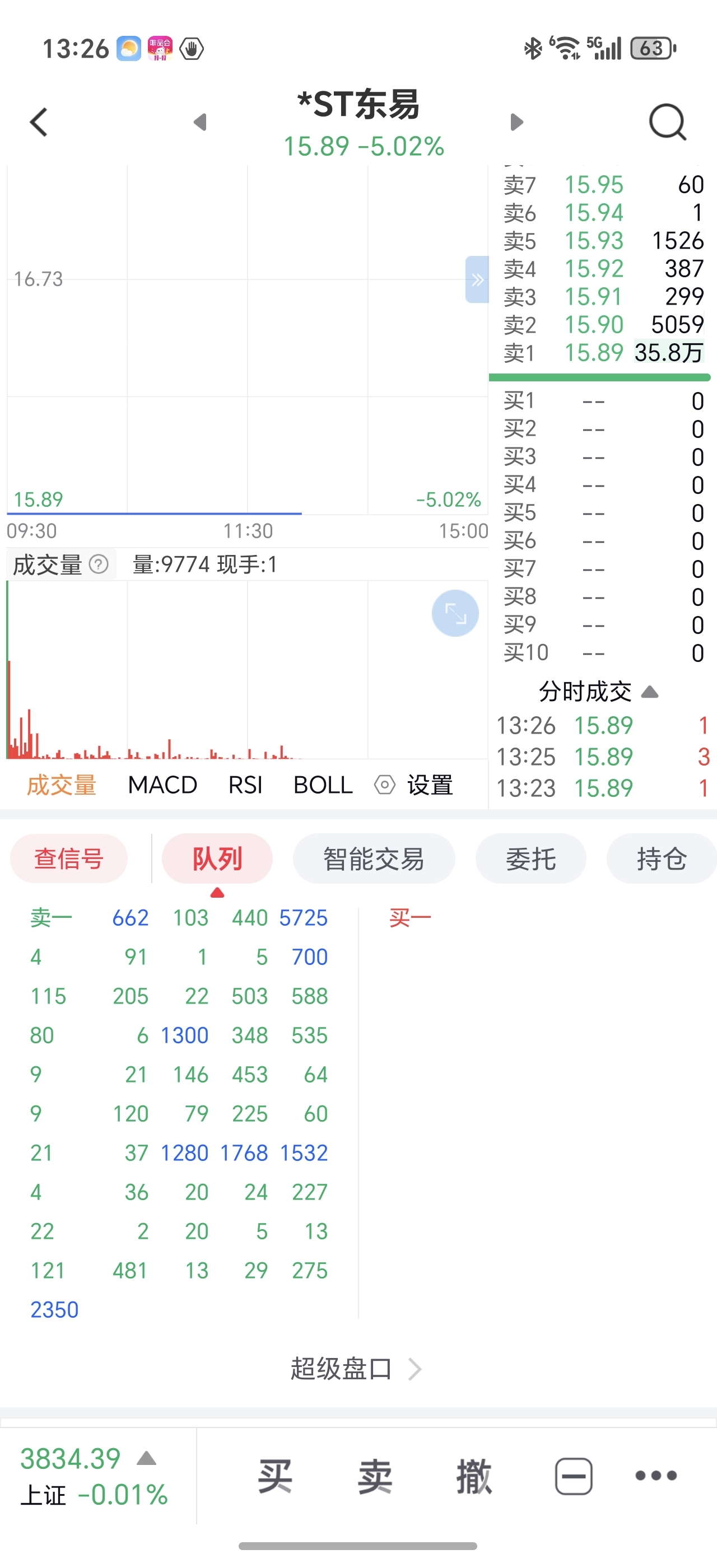Open indicator 设置 settings
Screen dimensions: 717x1568
tap(414, 785)
